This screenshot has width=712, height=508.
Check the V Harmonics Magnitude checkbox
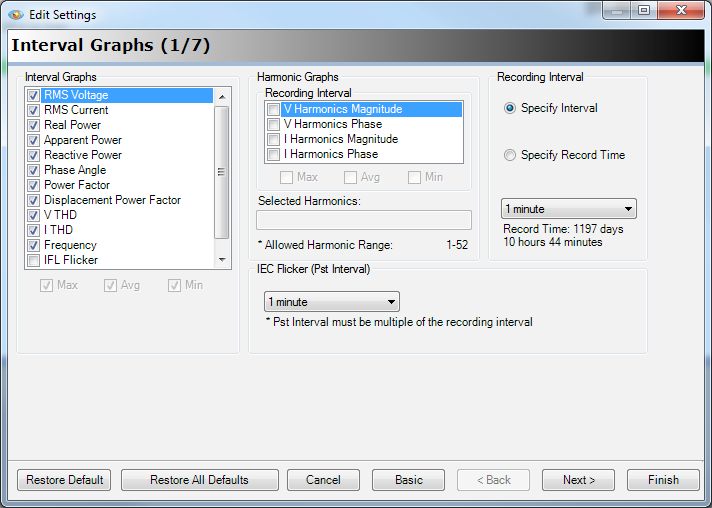point(273,109)
